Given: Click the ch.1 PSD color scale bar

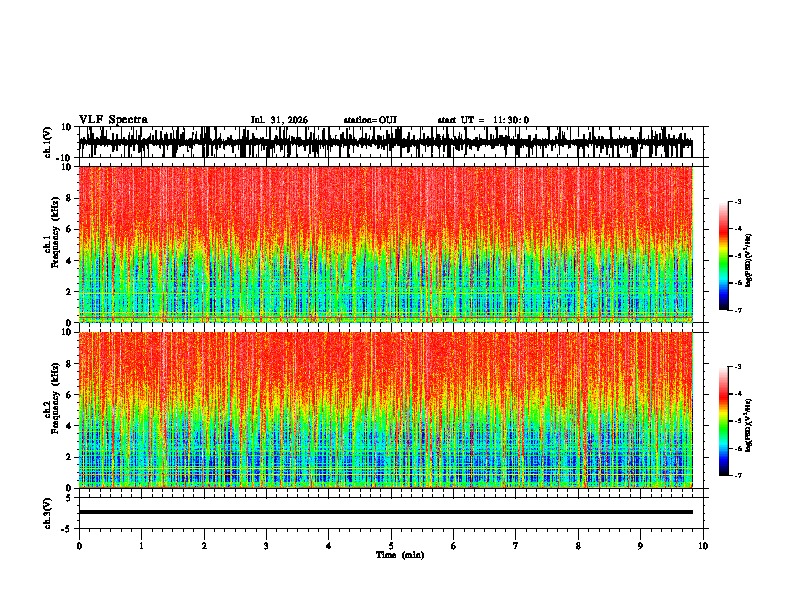Looking at the screenshot, I should (x=723, y=256).
